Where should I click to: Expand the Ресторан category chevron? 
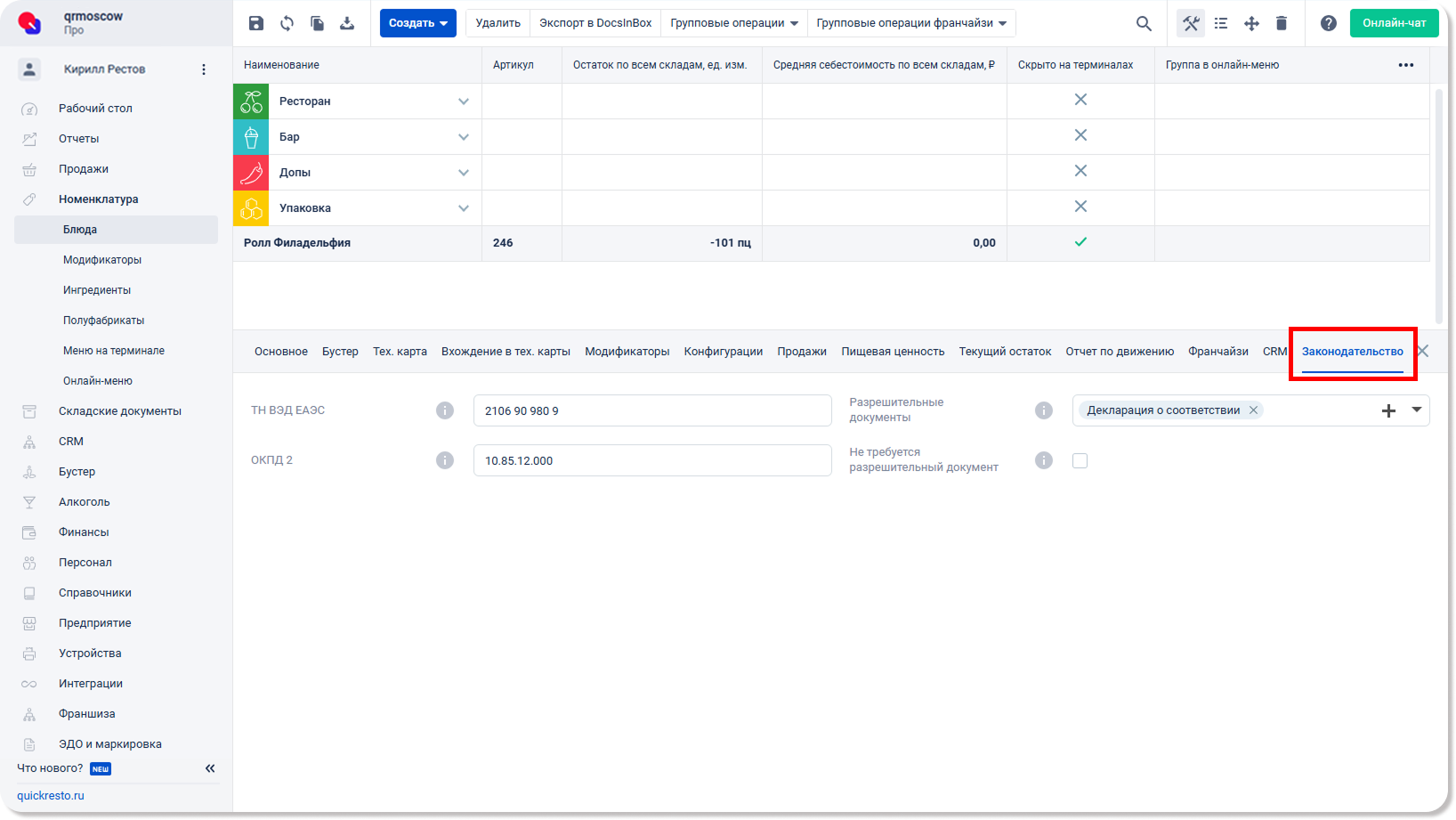pyautogui.click(x=464, y=101)
